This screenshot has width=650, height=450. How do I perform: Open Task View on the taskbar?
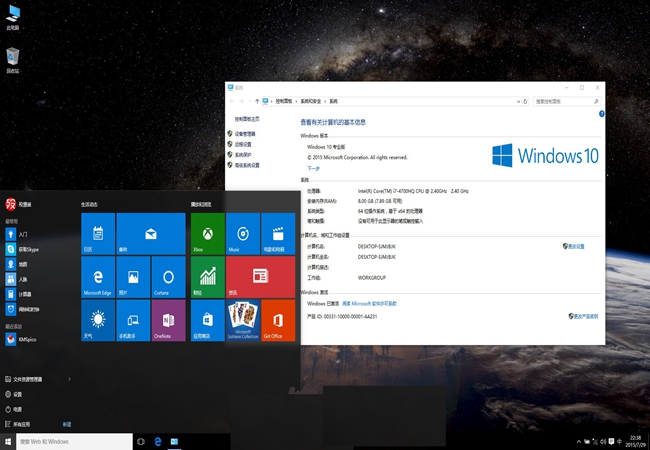point(141,442)
